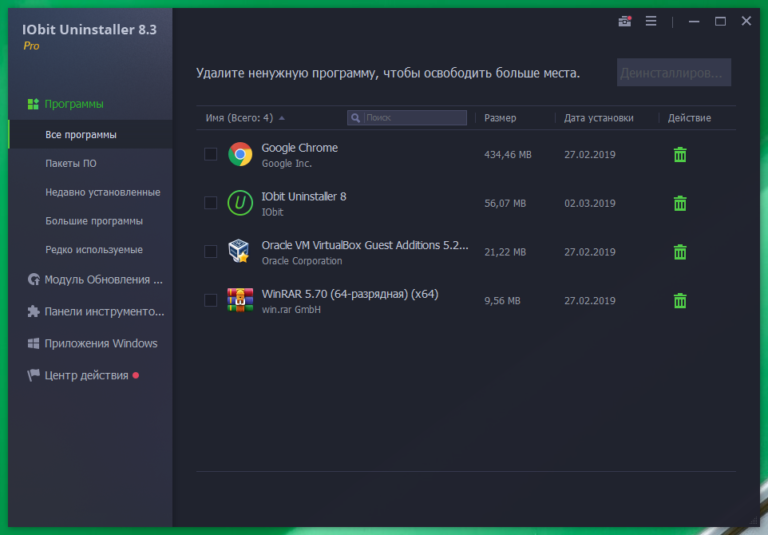
Task: Select the IObit Uninstaller 8 name text
Action: 304,196
